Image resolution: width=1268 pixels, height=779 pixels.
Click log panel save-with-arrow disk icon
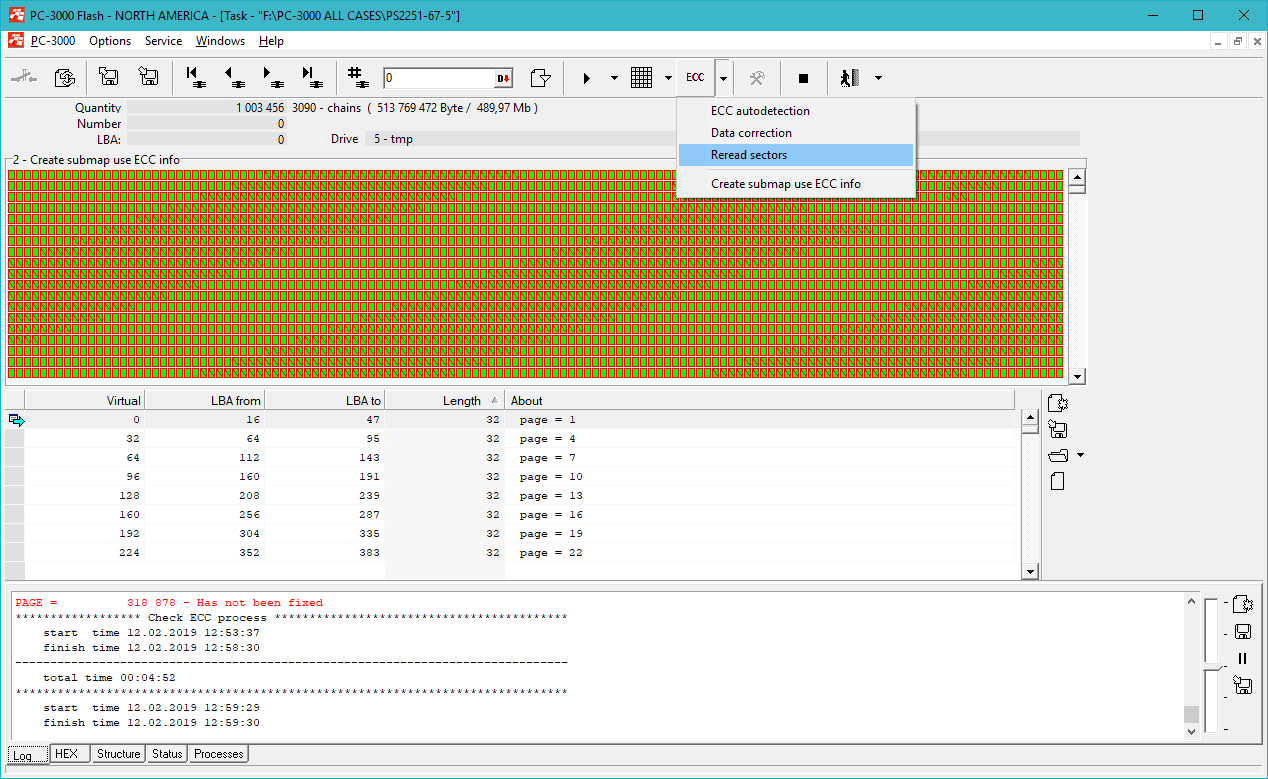[x=1243, y=685]
